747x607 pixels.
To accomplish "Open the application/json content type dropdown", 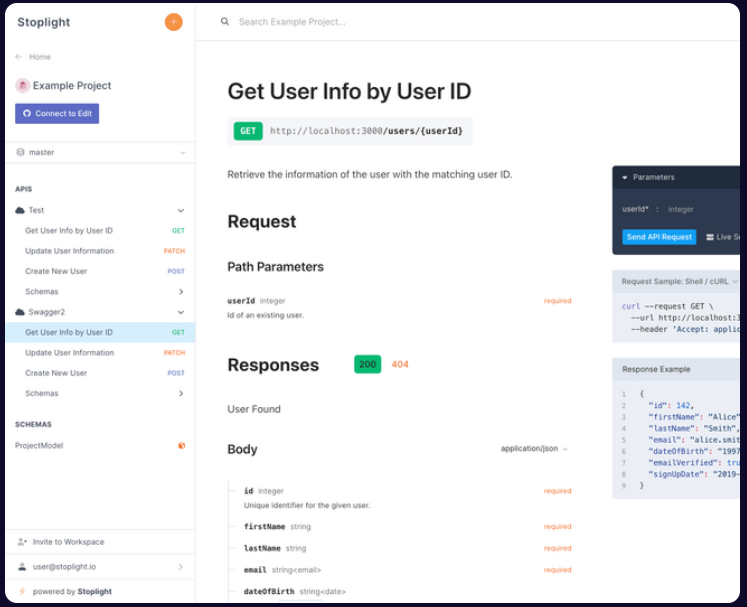I will (534, 448).
